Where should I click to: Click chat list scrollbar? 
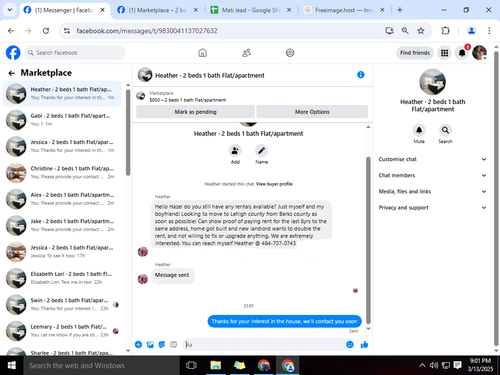128,132
